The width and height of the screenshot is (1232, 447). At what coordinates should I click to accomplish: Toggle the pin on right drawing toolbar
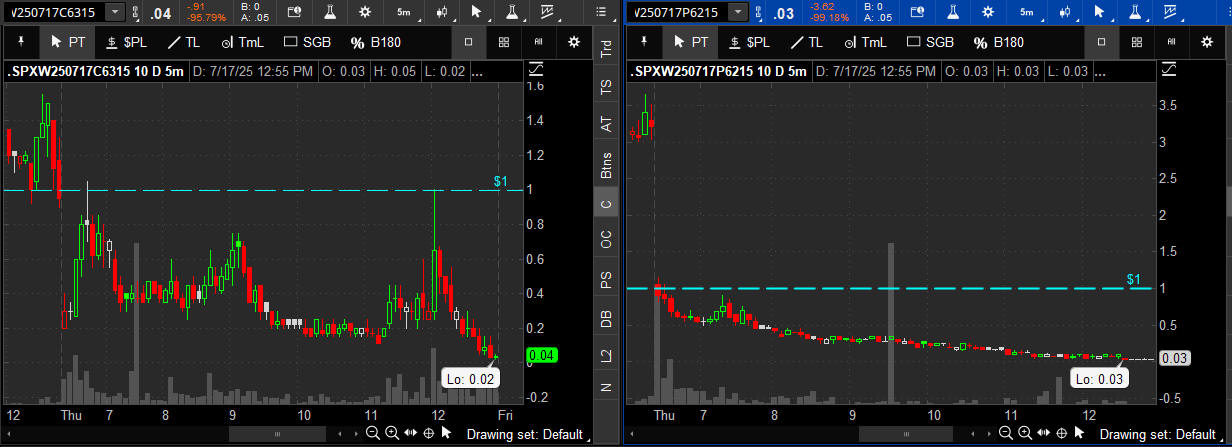tap(644, 42)
